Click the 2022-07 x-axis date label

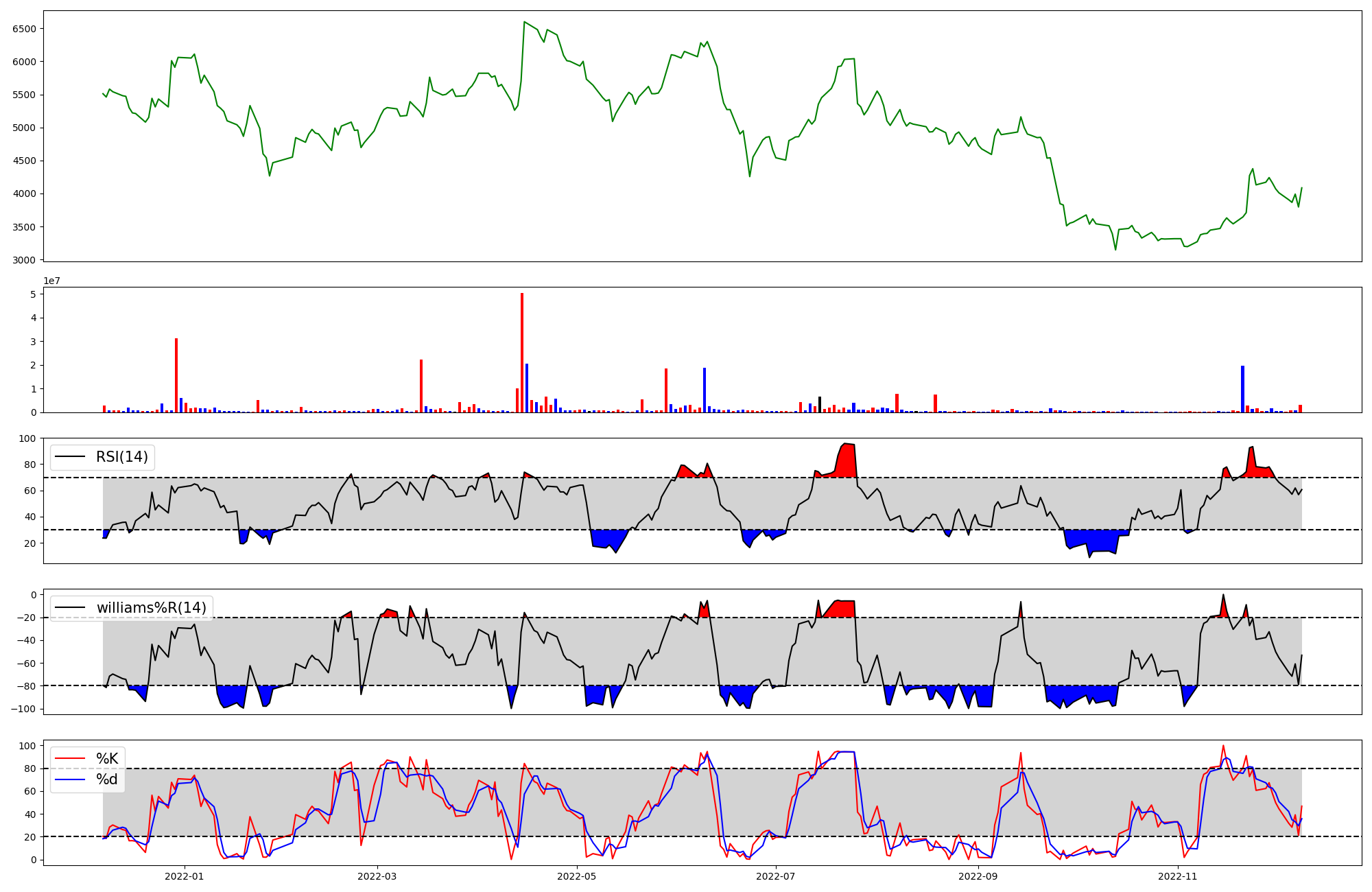click(x=776, y=876)
